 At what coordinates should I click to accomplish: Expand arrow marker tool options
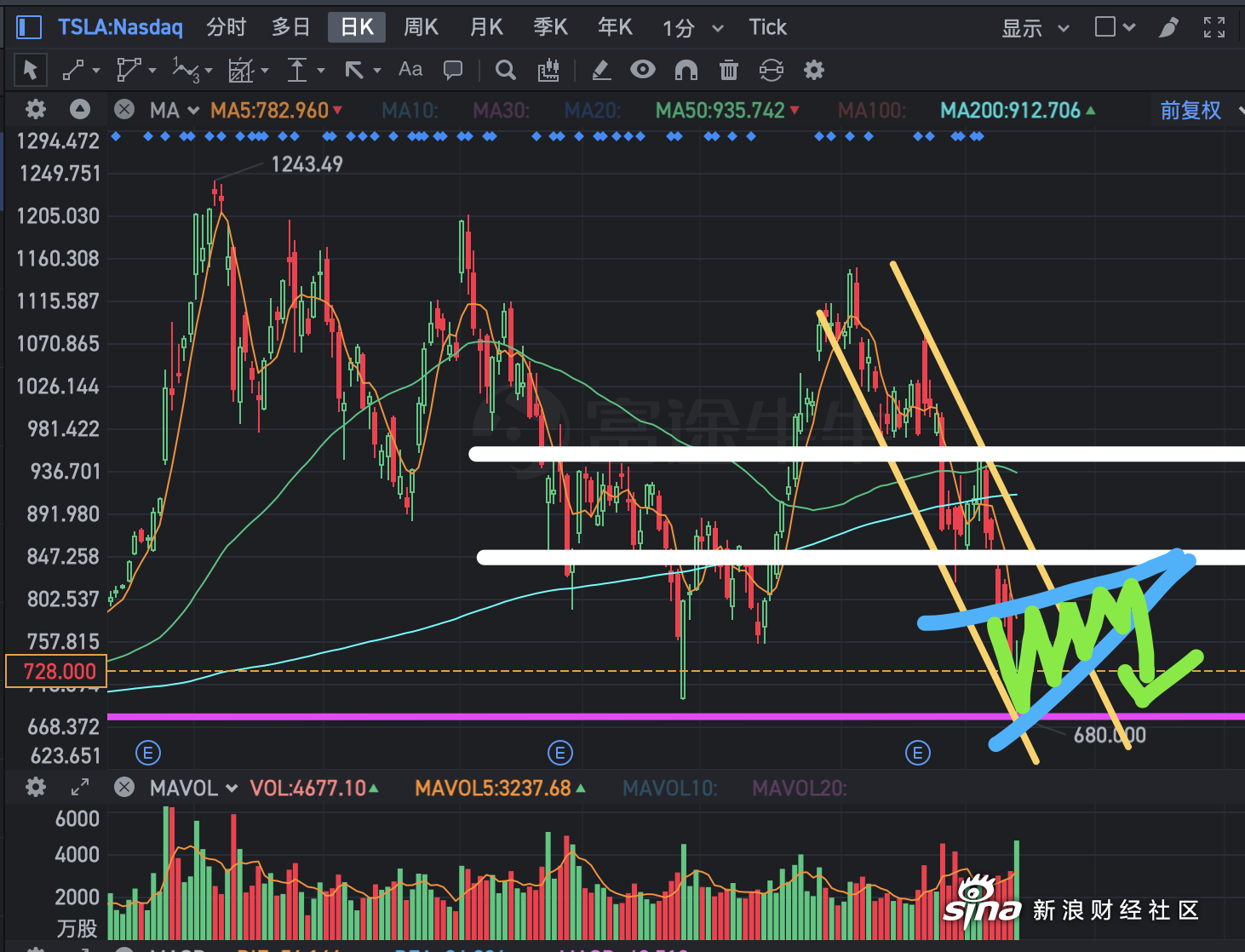pyautogui.click(x=376, y=71)
